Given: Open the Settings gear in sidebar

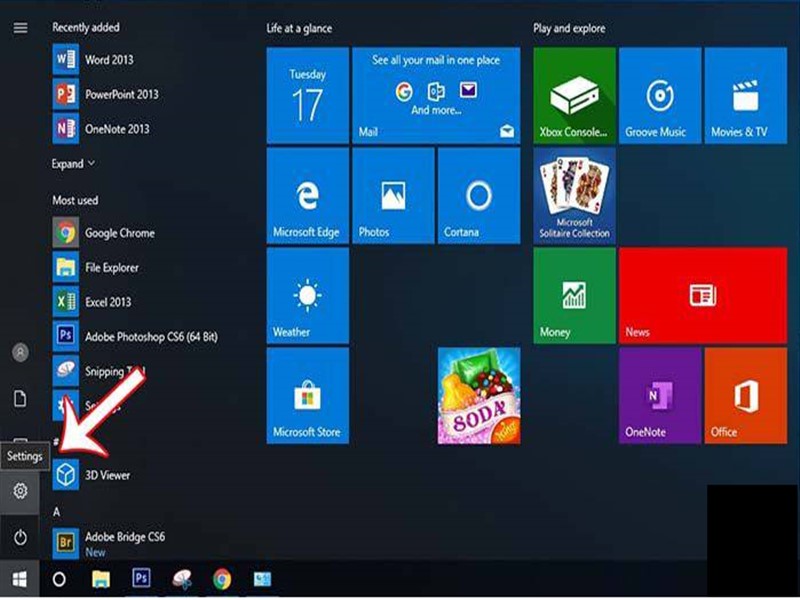Looking at the screenshot, I should coord(20,490).
